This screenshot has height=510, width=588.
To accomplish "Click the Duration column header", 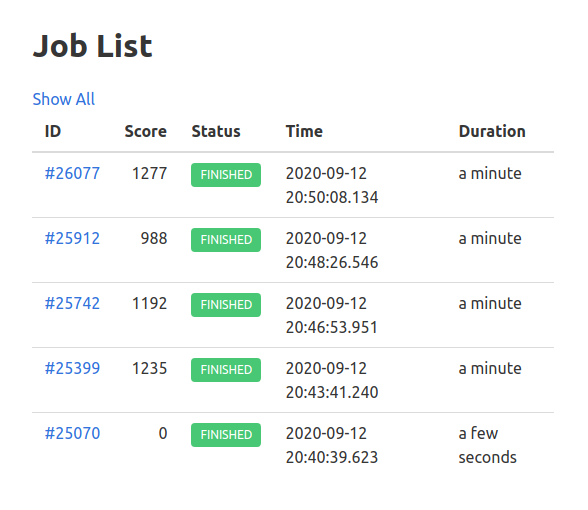I will 492,131.
